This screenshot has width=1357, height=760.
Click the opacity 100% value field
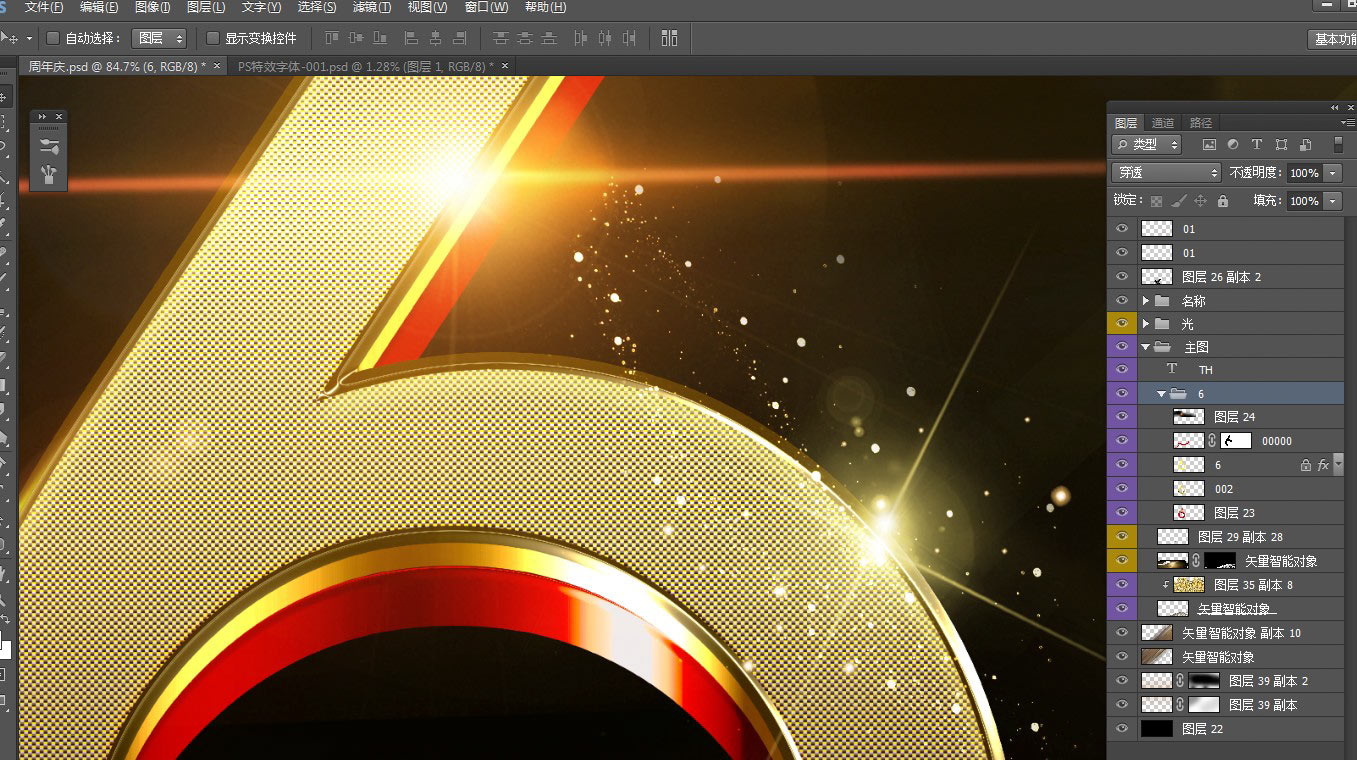click(1305, 173)
